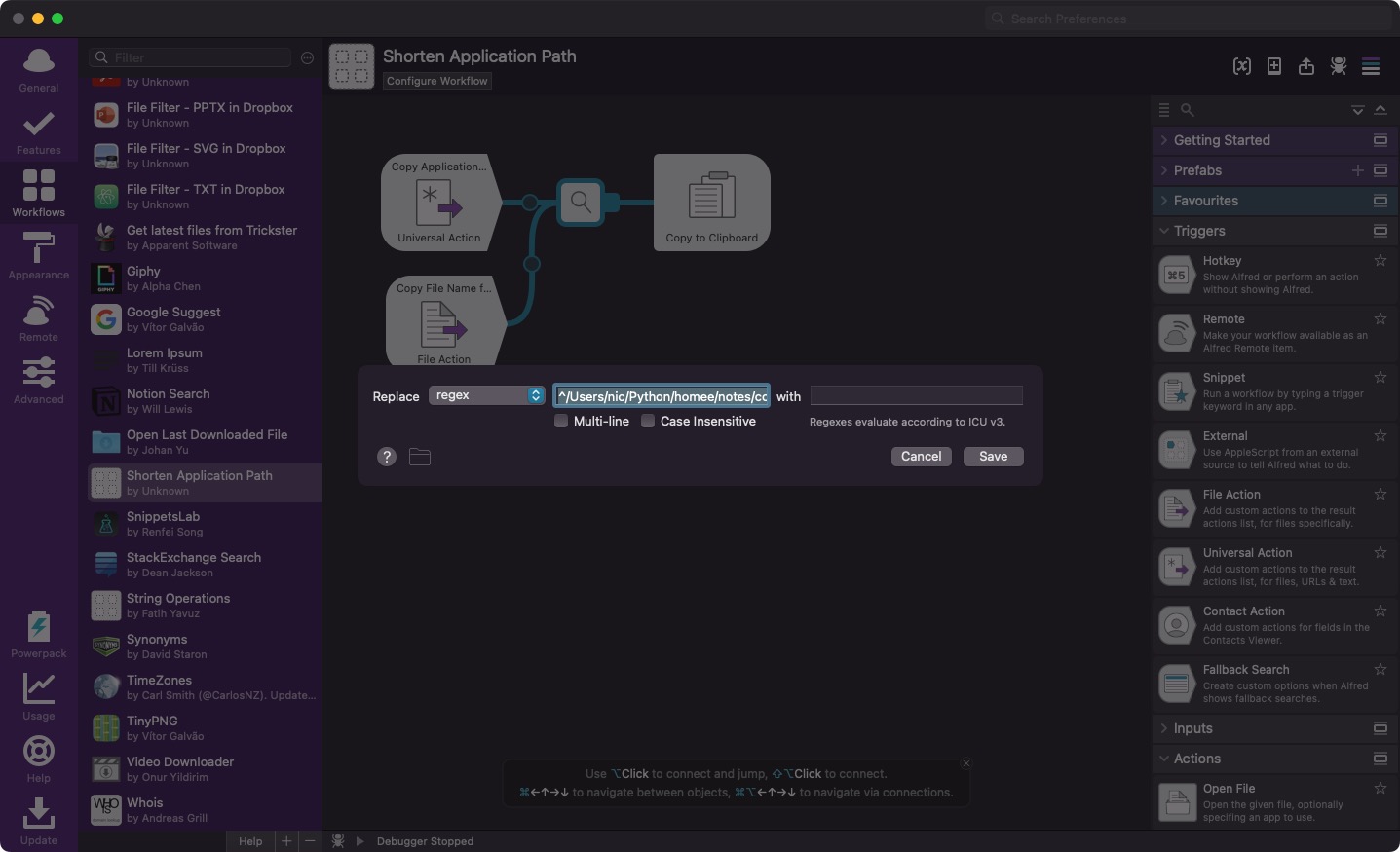
Task: Select the File Action workflow node
Action: [x=444, y=321]
